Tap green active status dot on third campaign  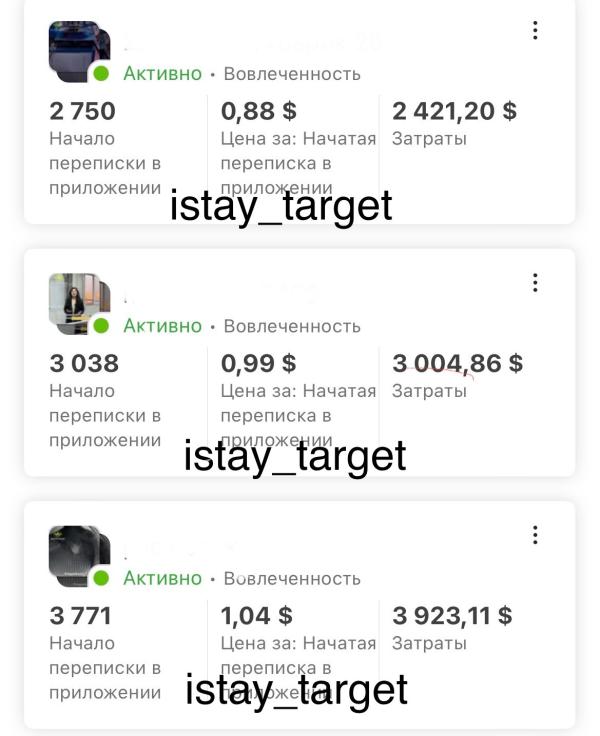pyautogui.click(x=101, y=578)
